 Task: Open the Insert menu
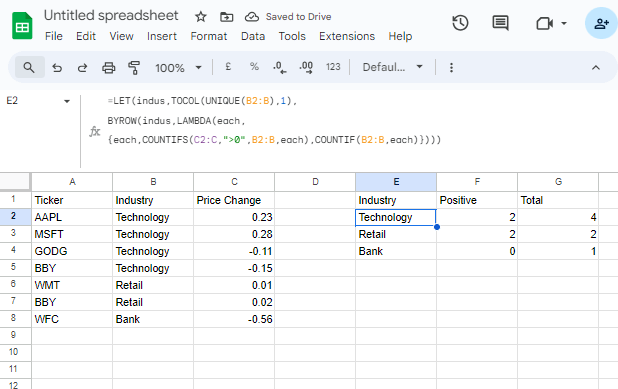[x=162, y=36]
